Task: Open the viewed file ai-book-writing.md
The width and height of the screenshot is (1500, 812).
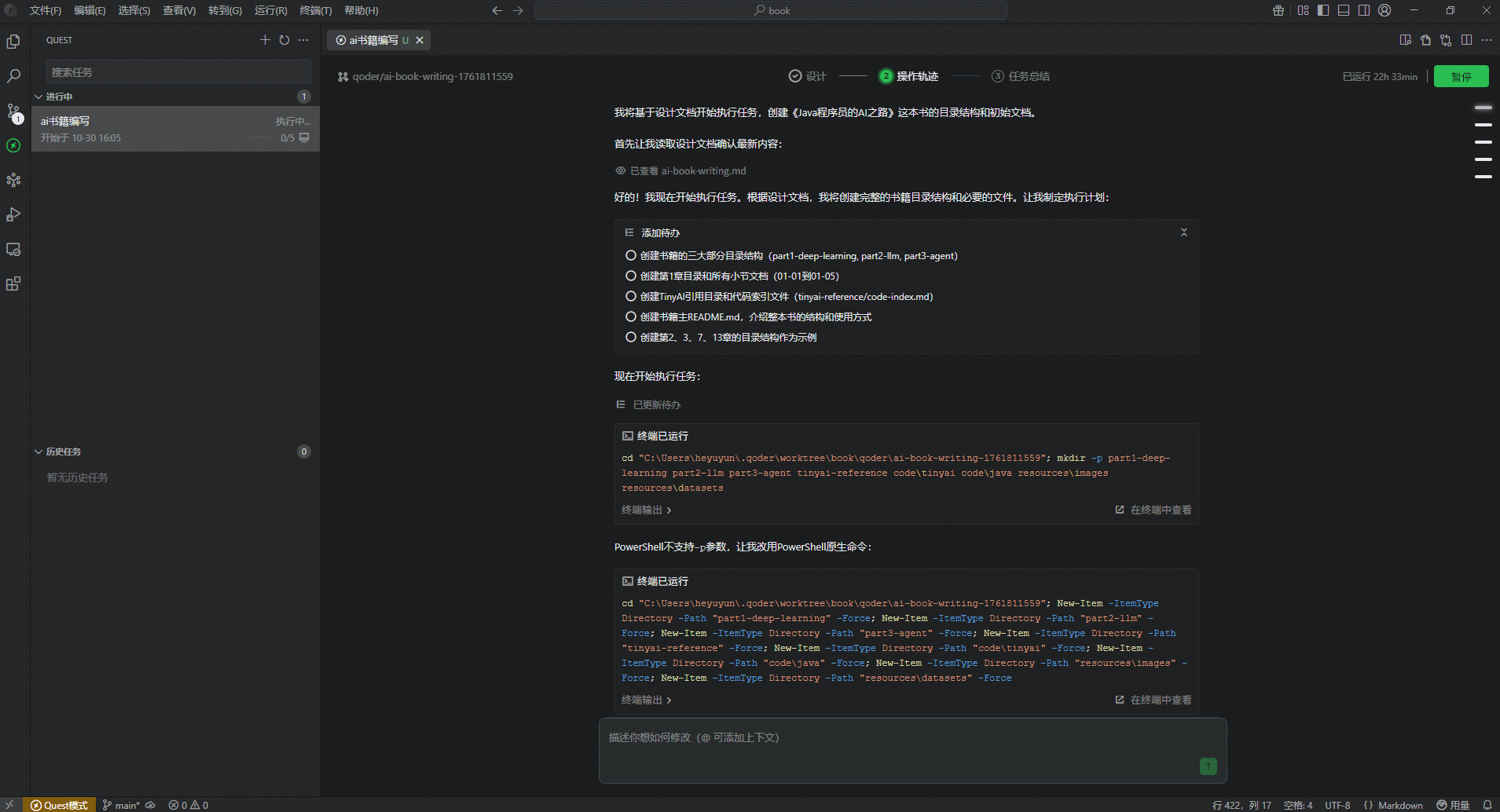Action: (704, 170)
